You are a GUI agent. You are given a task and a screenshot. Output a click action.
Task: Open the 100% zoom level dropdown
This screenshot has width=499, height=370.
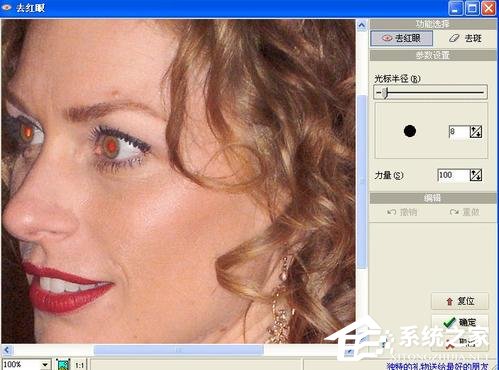click(45, 365)
